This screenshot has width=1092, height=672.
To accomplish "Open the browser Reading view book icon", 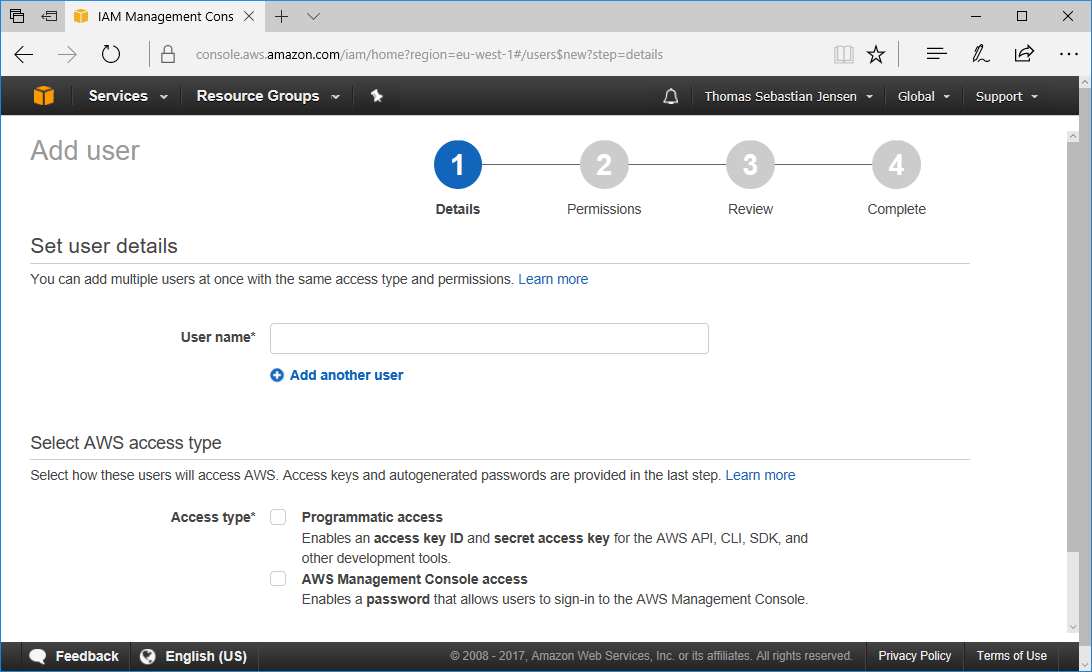I will (x=844, y=55).
